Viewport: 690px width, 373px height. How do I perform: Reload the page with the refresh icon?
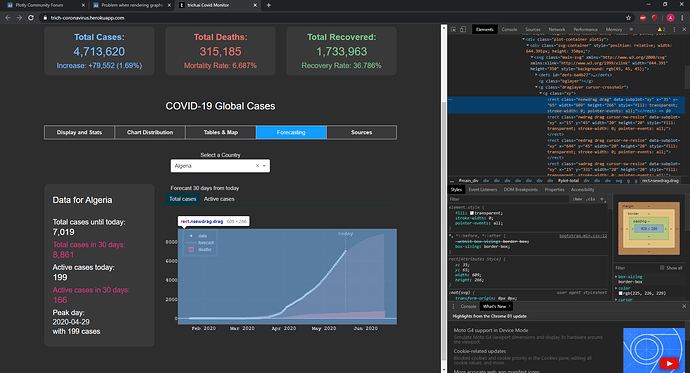click(x=31, y=18)
